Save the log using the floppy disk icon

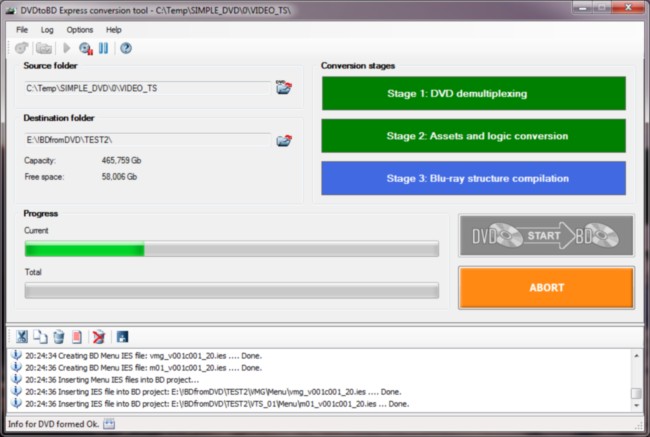click(x=122, y=337)
